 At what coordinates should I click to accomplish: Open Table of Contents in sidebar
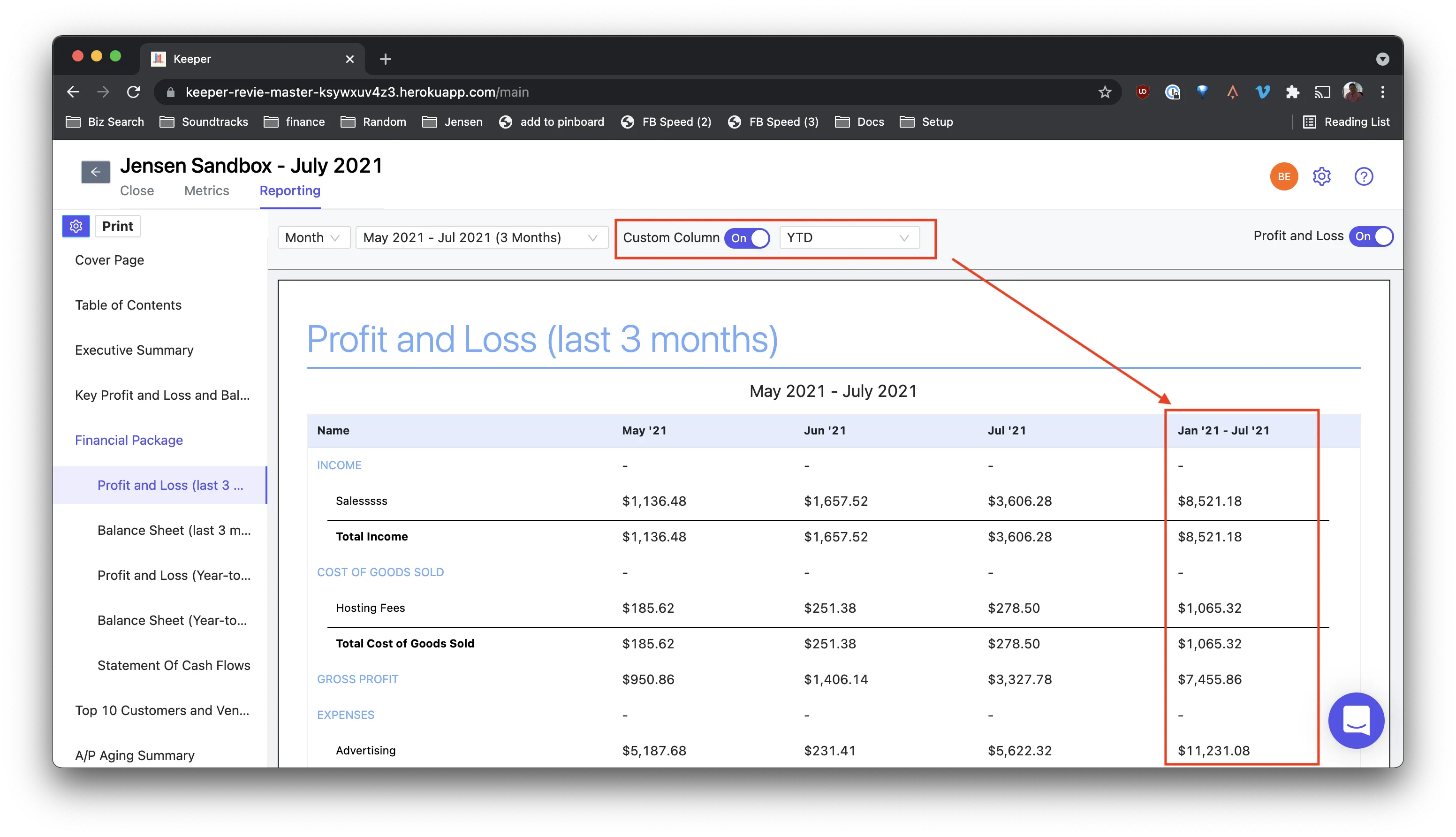click(128, 304)
